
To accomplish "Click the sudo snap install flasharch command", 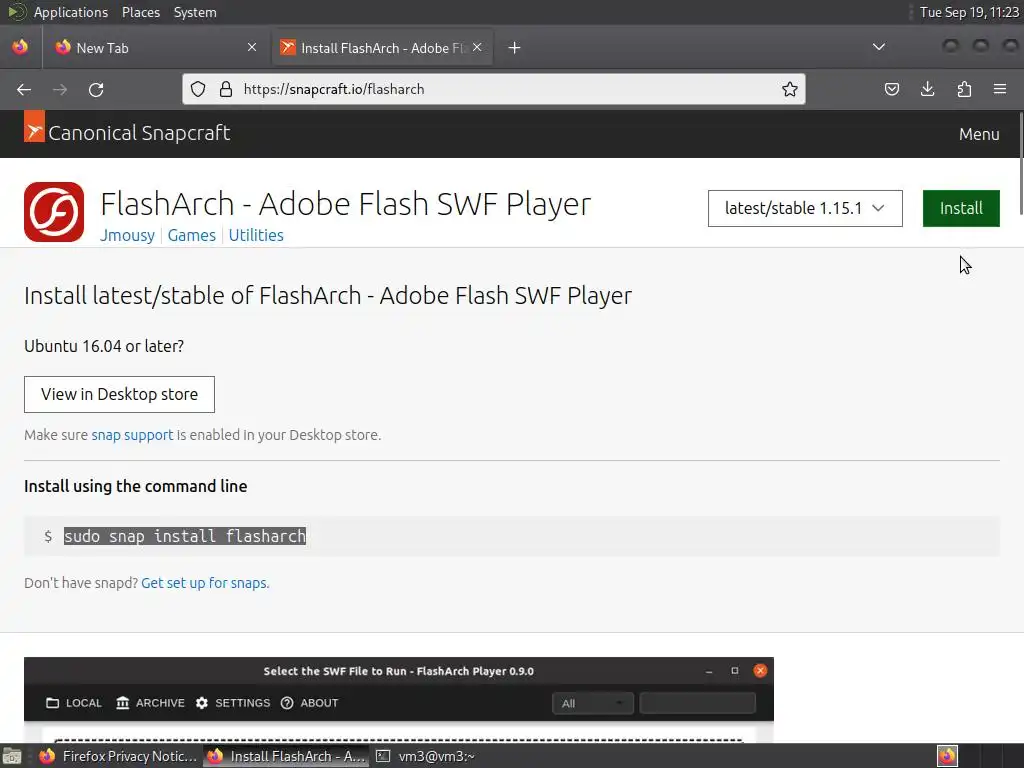I will [185, 536].
